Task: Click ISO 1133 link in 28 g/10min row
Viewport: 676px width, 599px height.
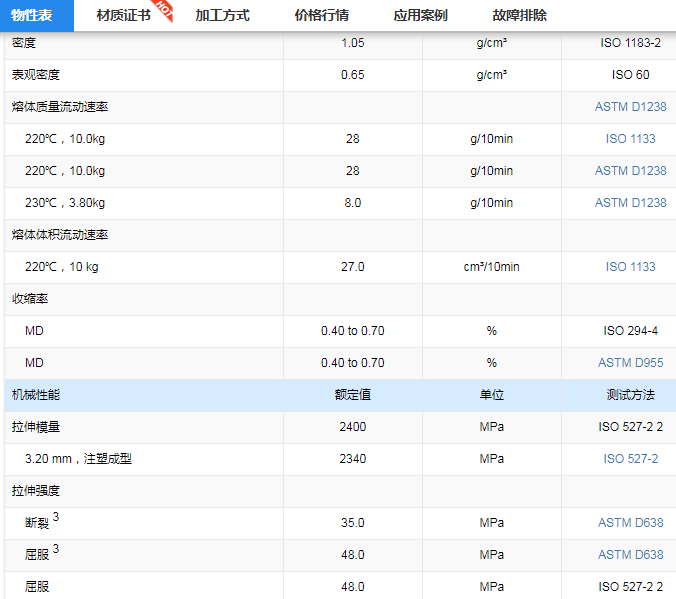Action: [x=630, y=139]
